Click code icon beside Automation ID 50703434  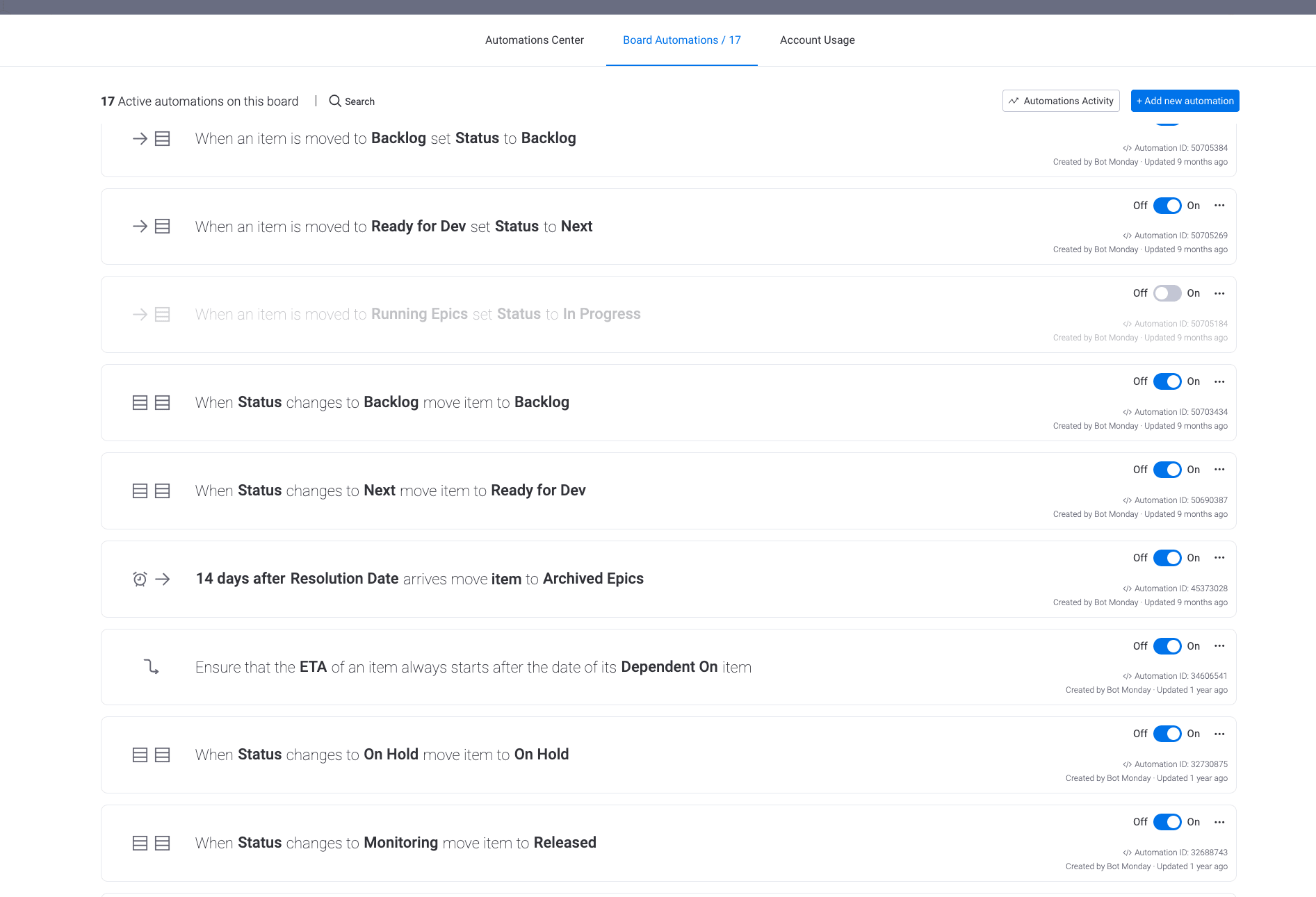(x=1127, y=412)
